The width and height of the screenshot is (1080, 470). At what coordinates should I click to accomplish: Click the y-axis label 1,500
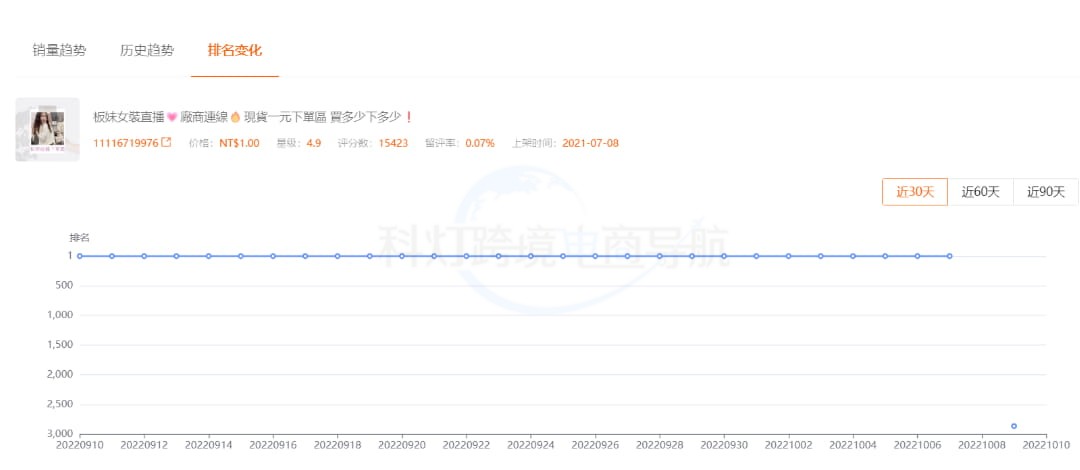pyautogui.click(x=61, y=345)
